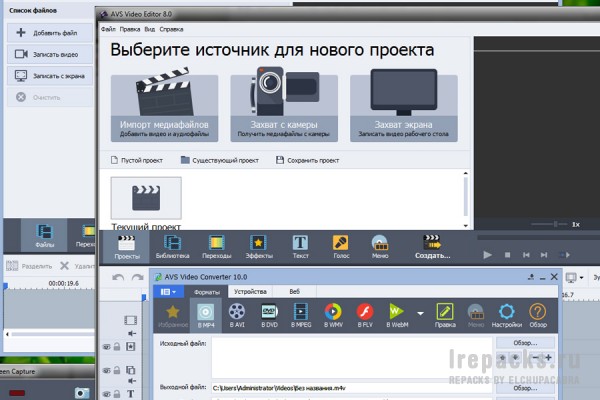
Task: Click redo arrow on timeline toolbar
Action: coord(137,277)
